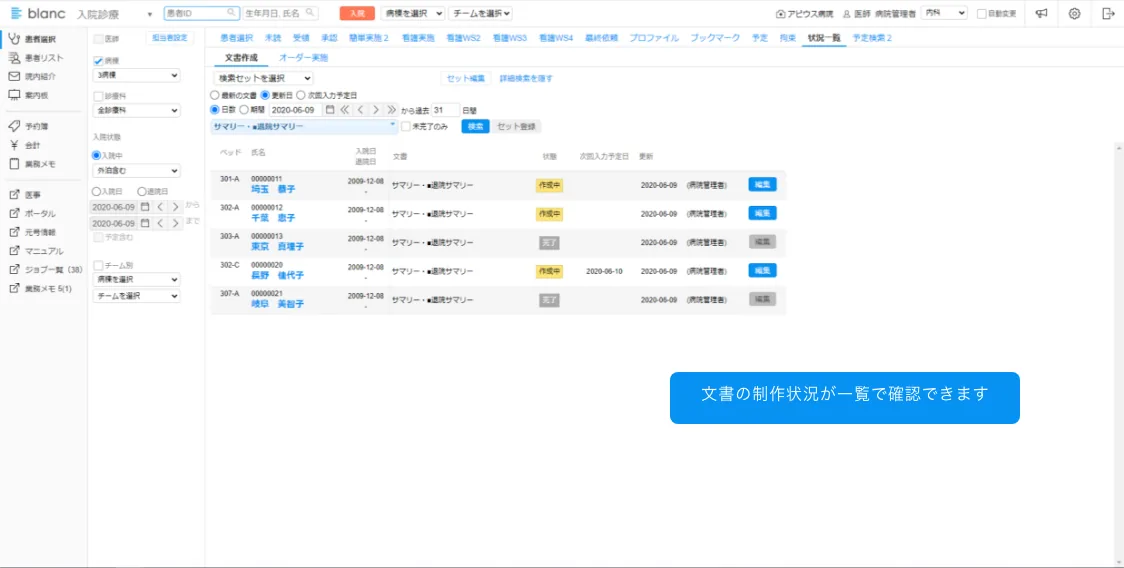
Task: Click search icon in 患者ID field
Action: 231,13
